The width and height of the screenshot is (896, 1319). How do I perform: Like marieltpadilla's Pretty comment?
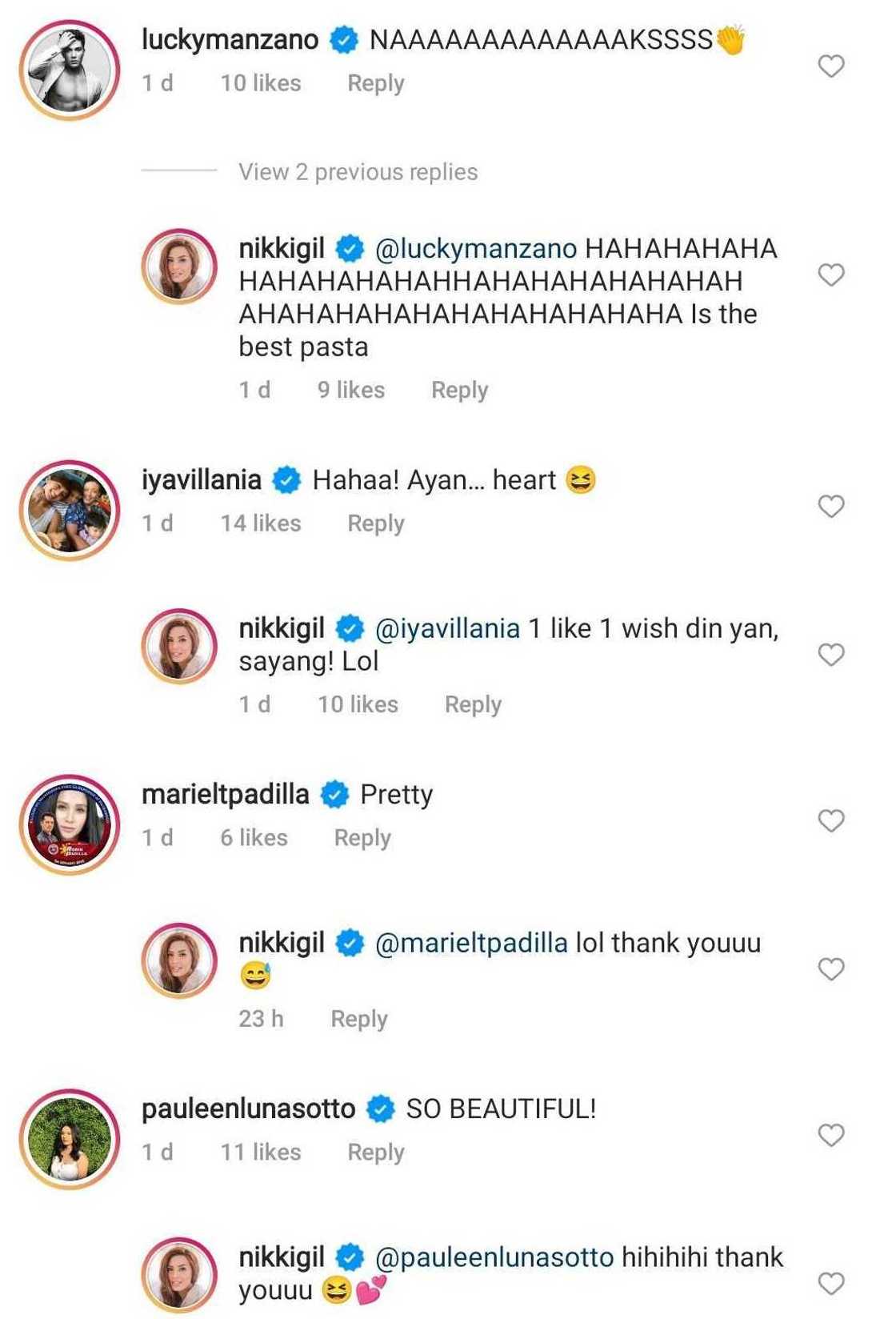[x=831, y=821]
